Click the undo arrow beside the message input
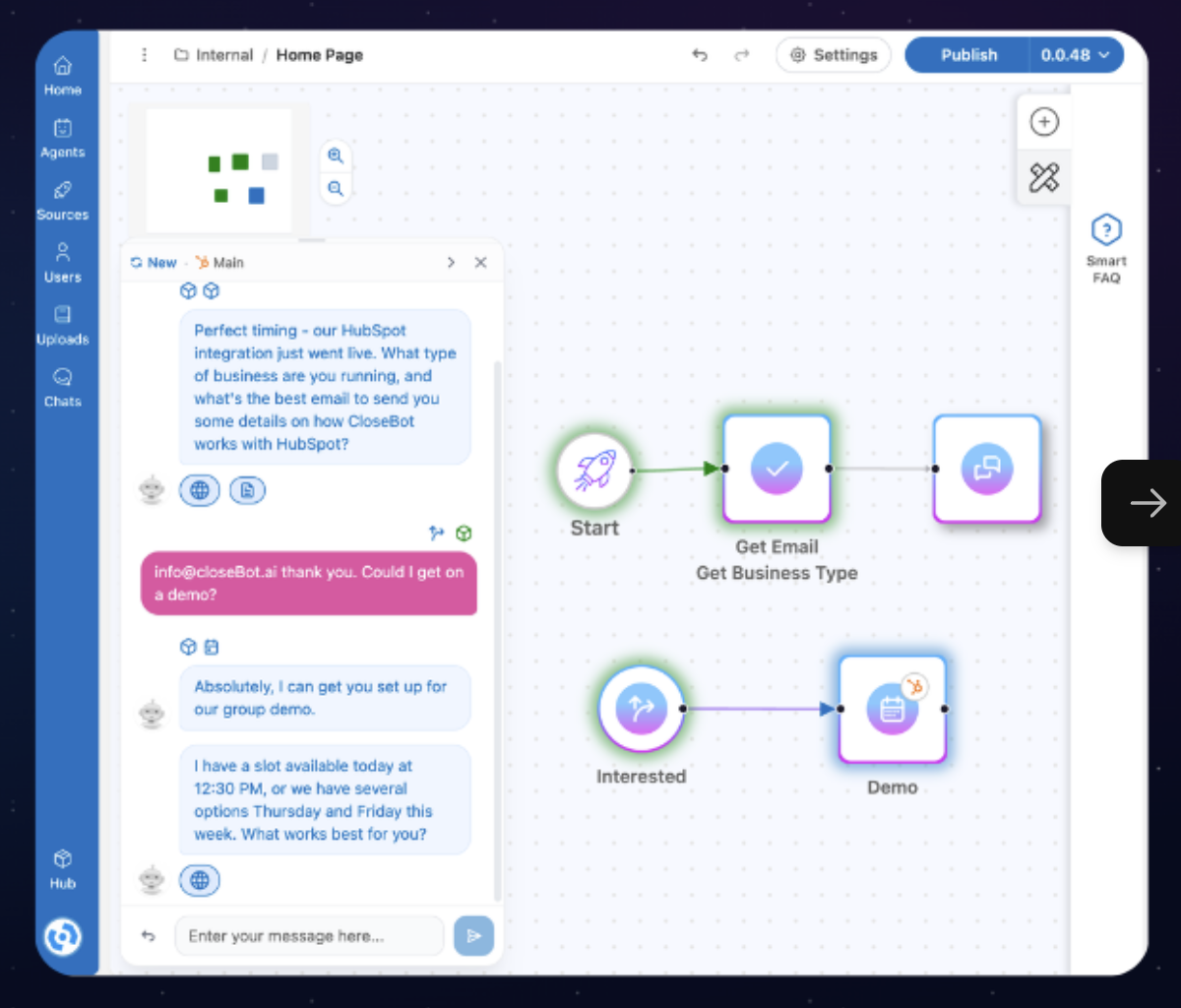Screen dimensions: 1181x1008 148,936
